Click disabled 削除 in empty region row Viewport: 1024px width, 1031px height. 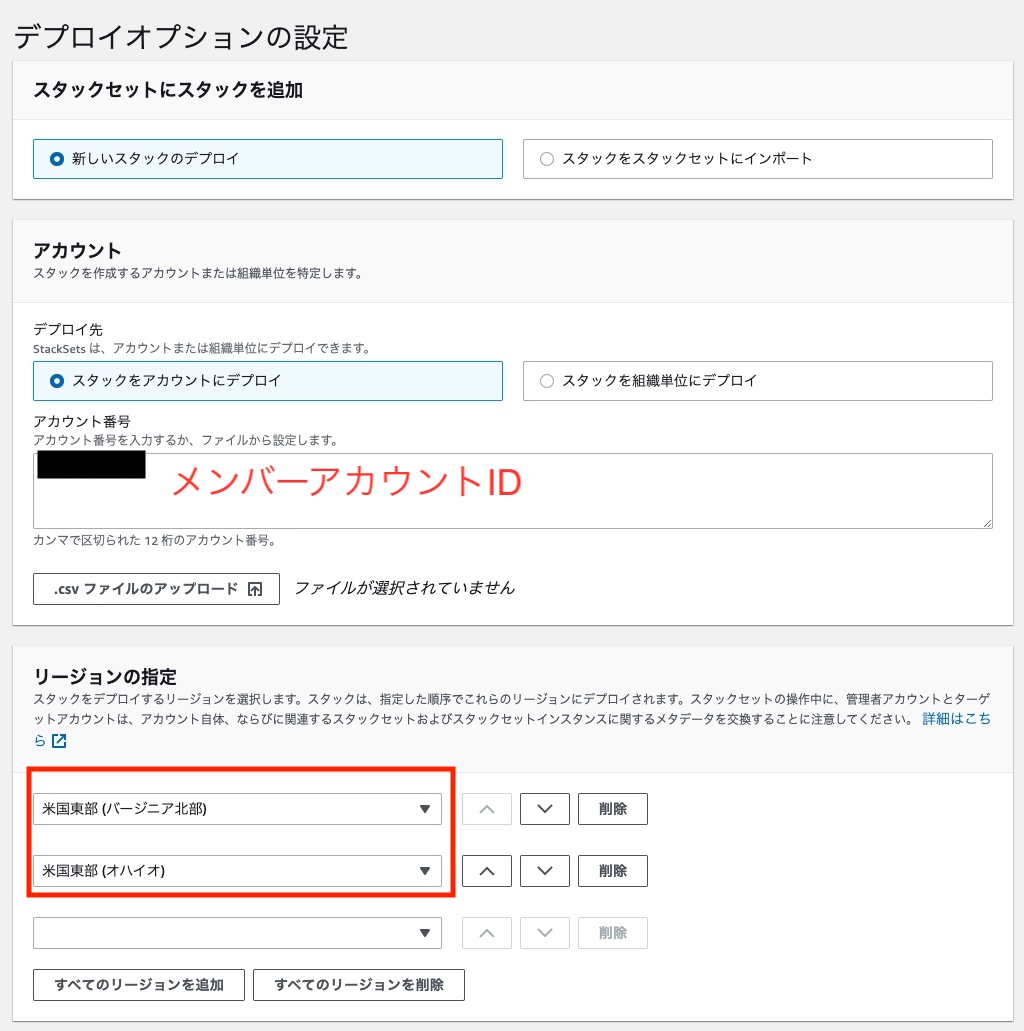coord(613,932)
